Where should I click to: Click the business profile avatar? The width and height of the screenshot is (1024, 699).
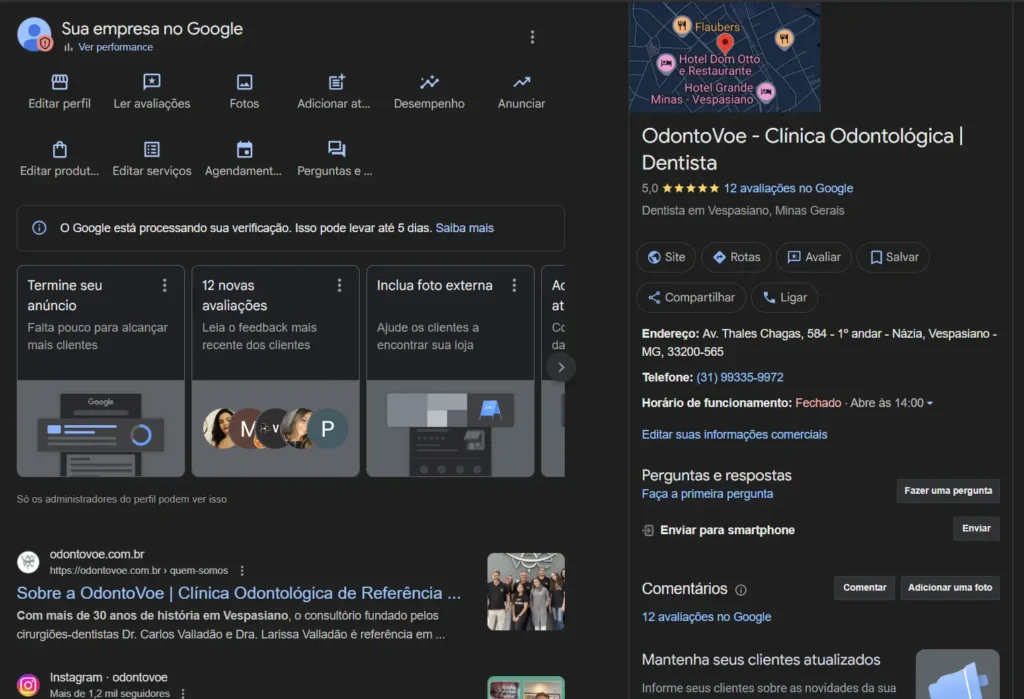click(34, 34)
